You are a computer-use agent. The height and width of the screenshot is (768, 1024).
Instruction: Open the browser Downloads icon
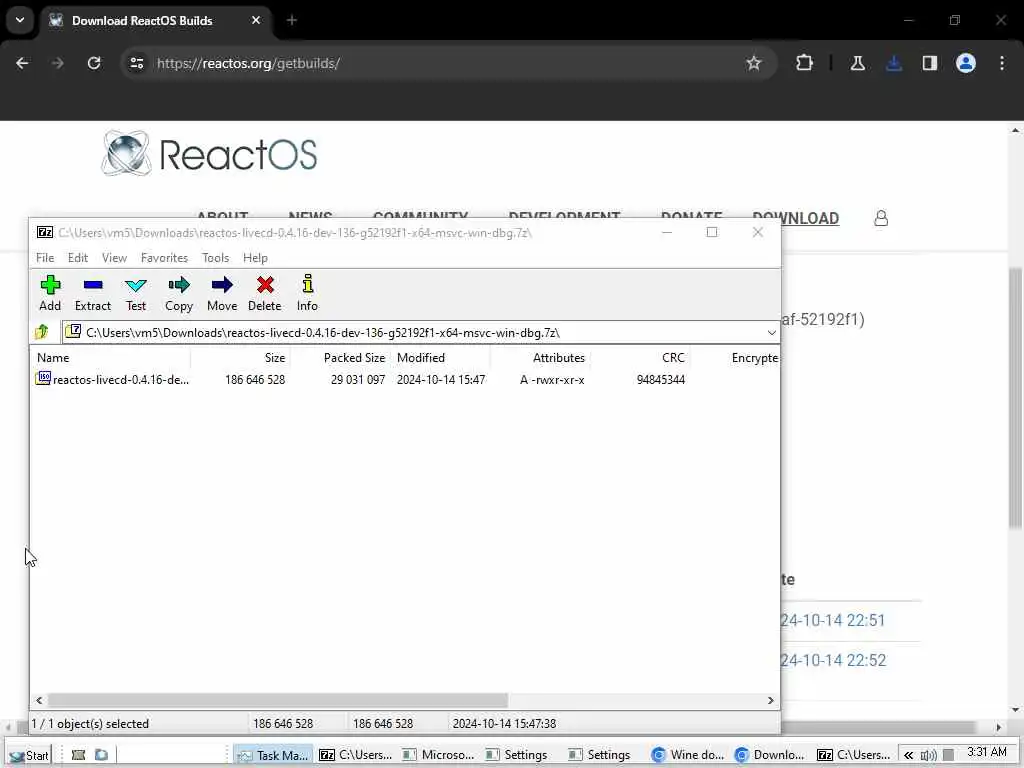click(894, 63)
